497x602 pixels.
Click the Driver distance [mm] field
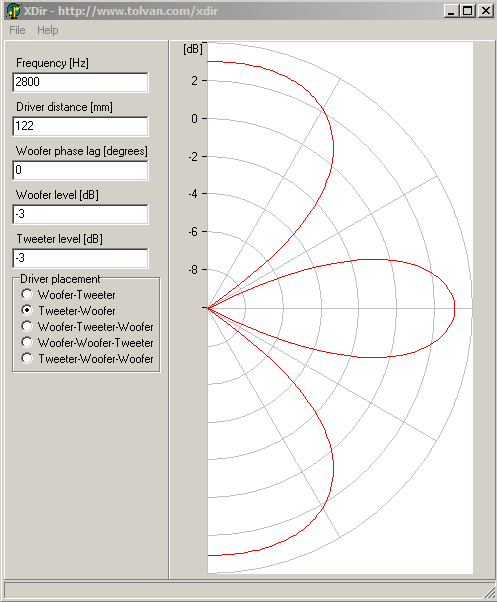pyautogui.click(x=80, y=126)
